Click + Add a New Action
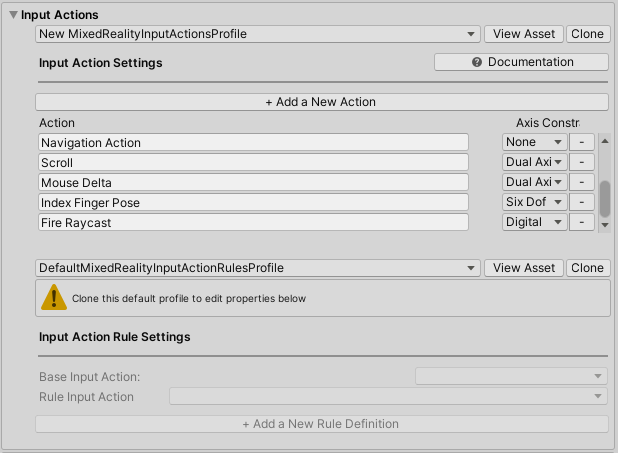Image resolution: width=618 pixels, height=453 pixels. tap(322, 102)
